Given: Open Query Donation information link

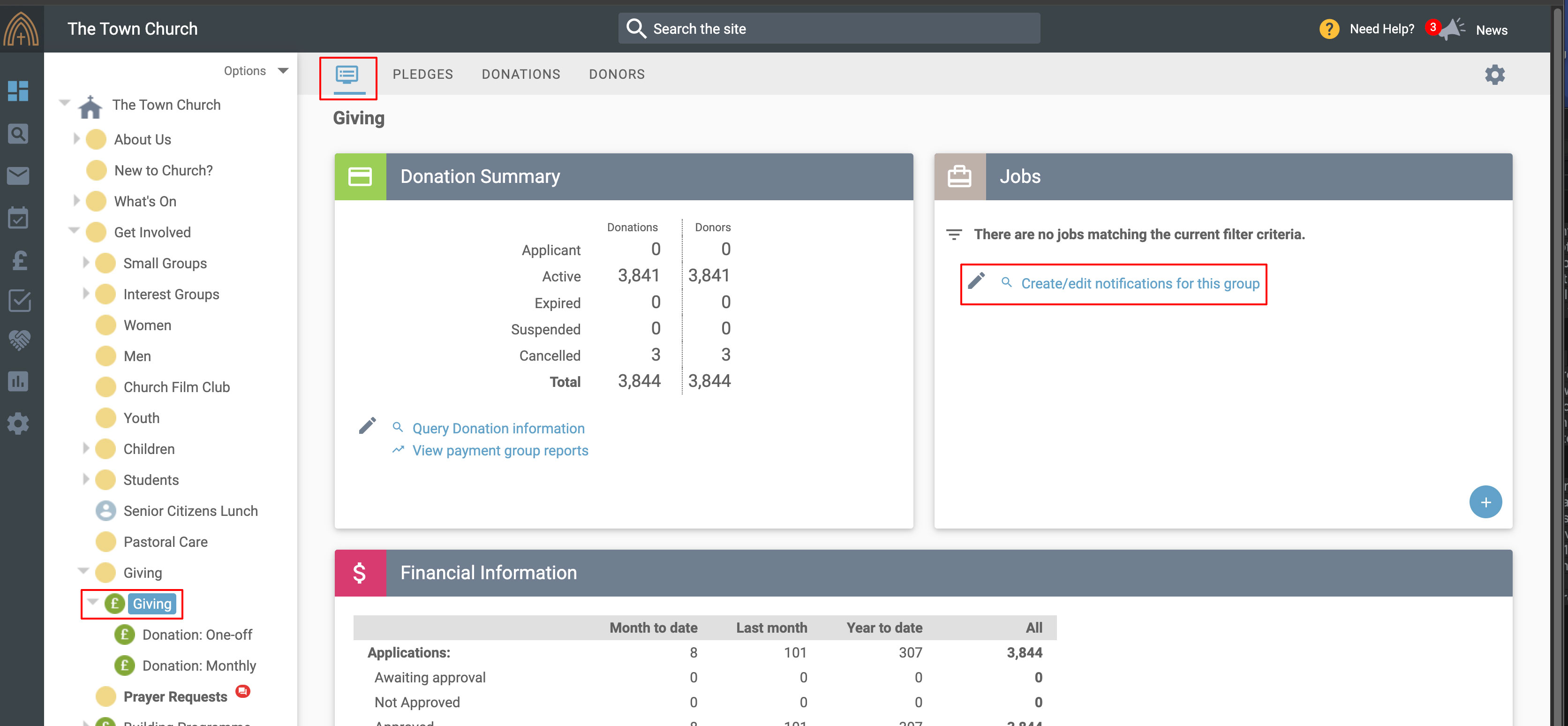Looking at the screenshot, I should click(498, 428).
